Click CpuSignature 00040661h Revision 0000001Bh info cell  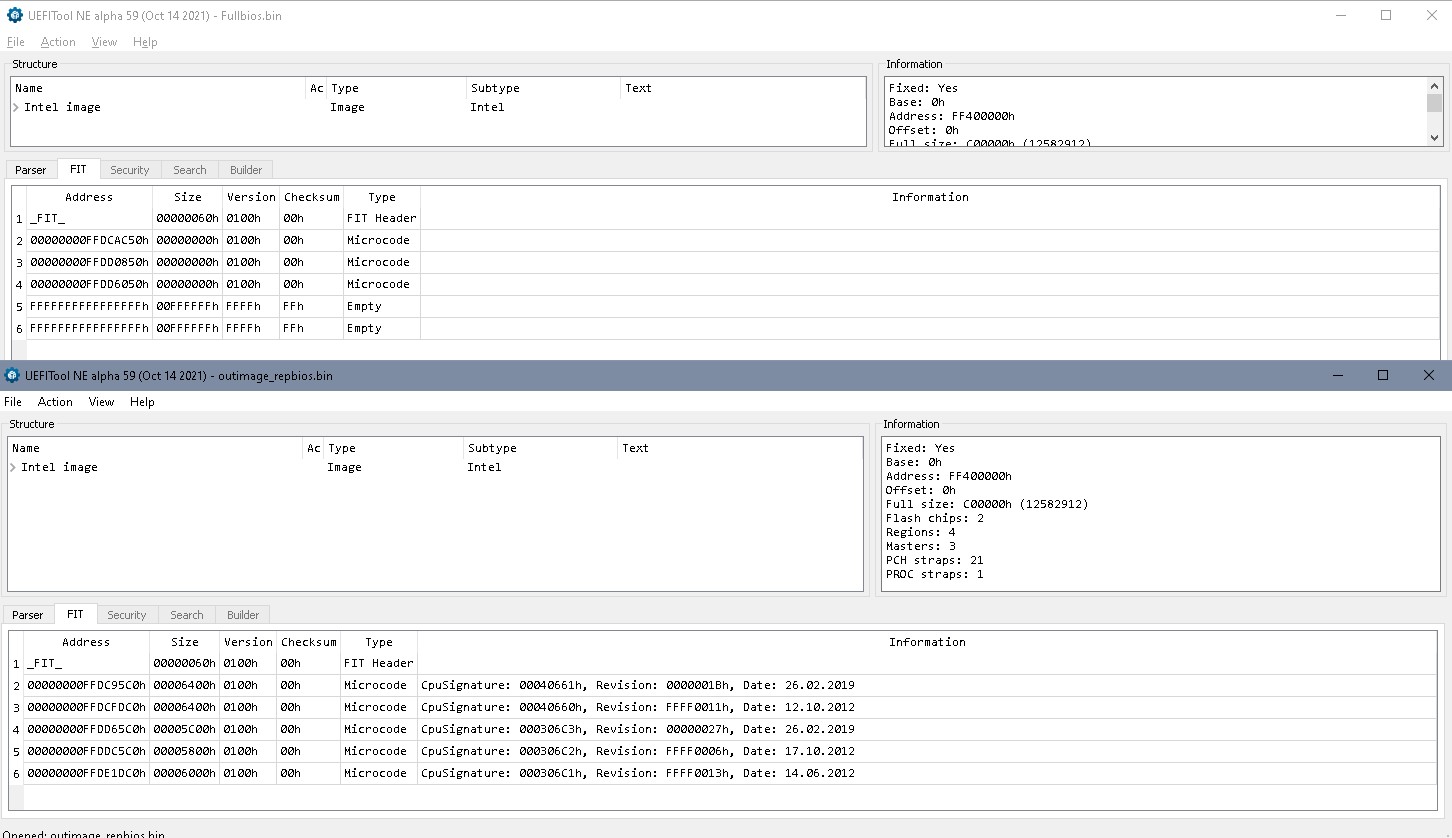click(927, 685)
